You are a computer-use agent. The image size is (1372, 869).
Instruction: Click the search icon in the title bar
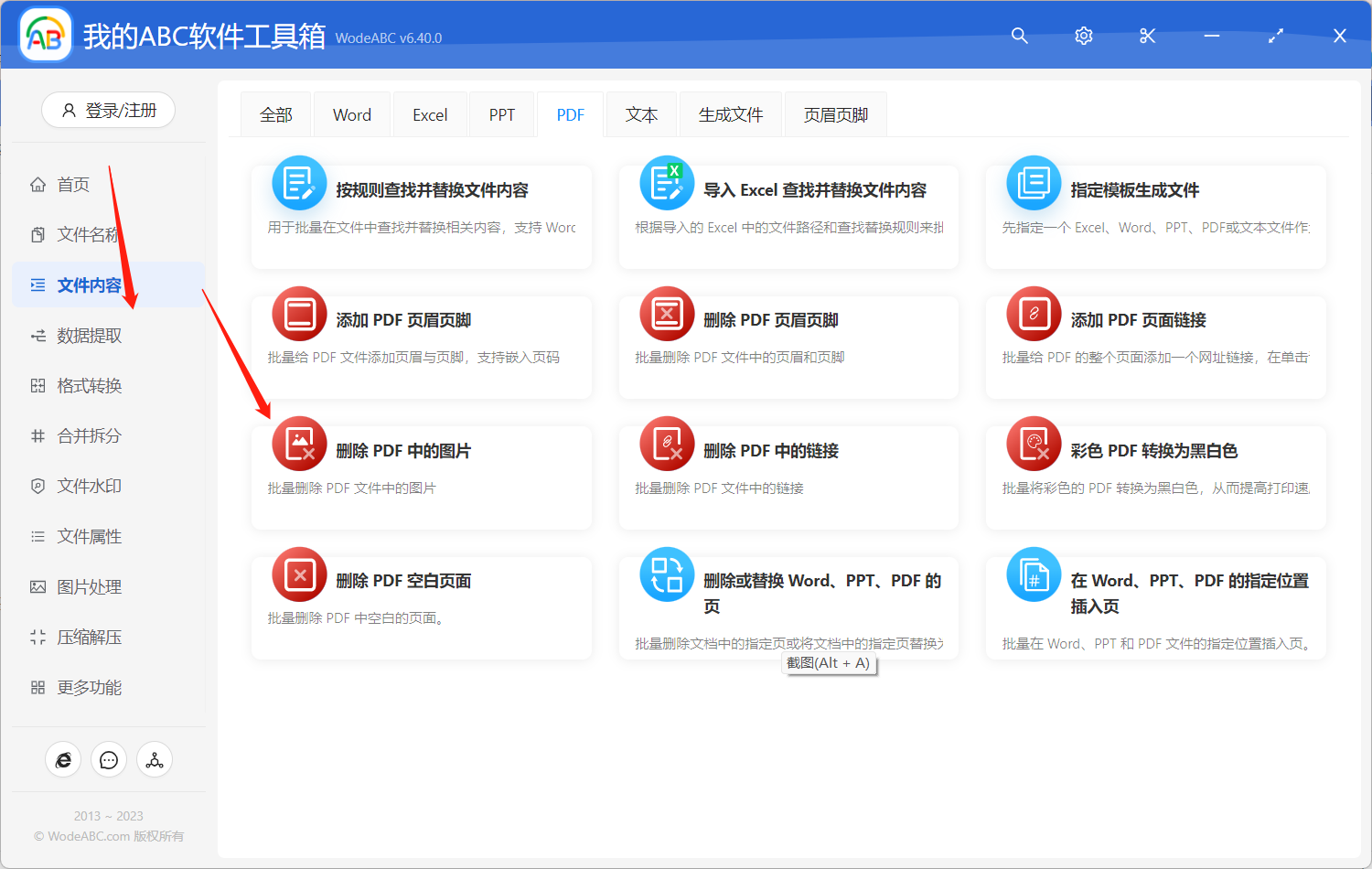1019,36
